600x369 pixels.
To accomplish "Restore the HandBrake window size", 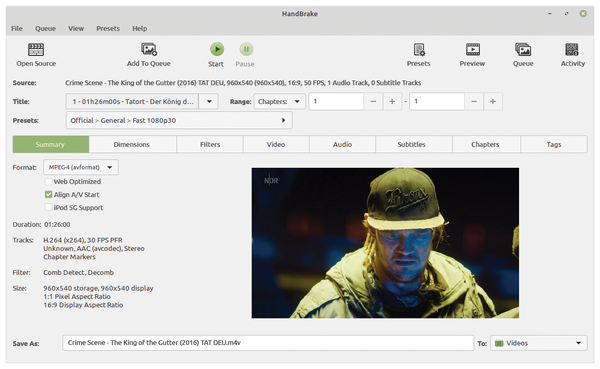I will 566,14.
